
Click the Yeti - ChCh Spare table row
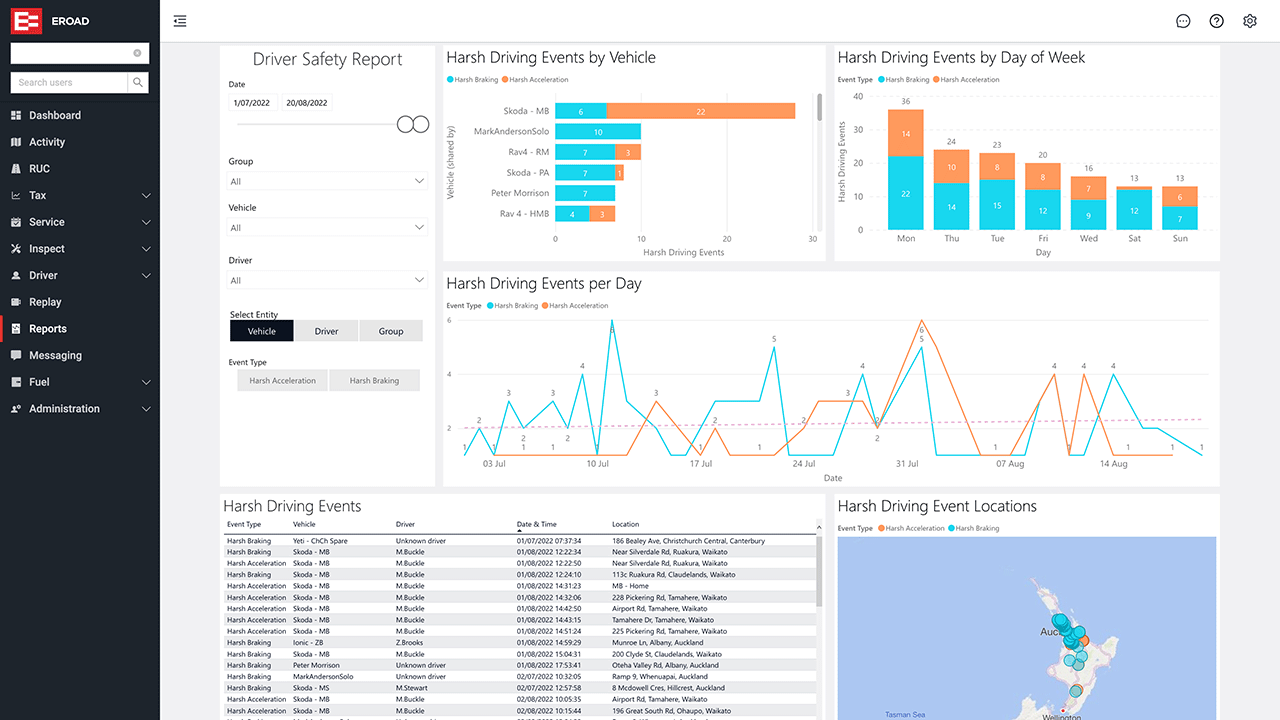[x=520, y=541]
